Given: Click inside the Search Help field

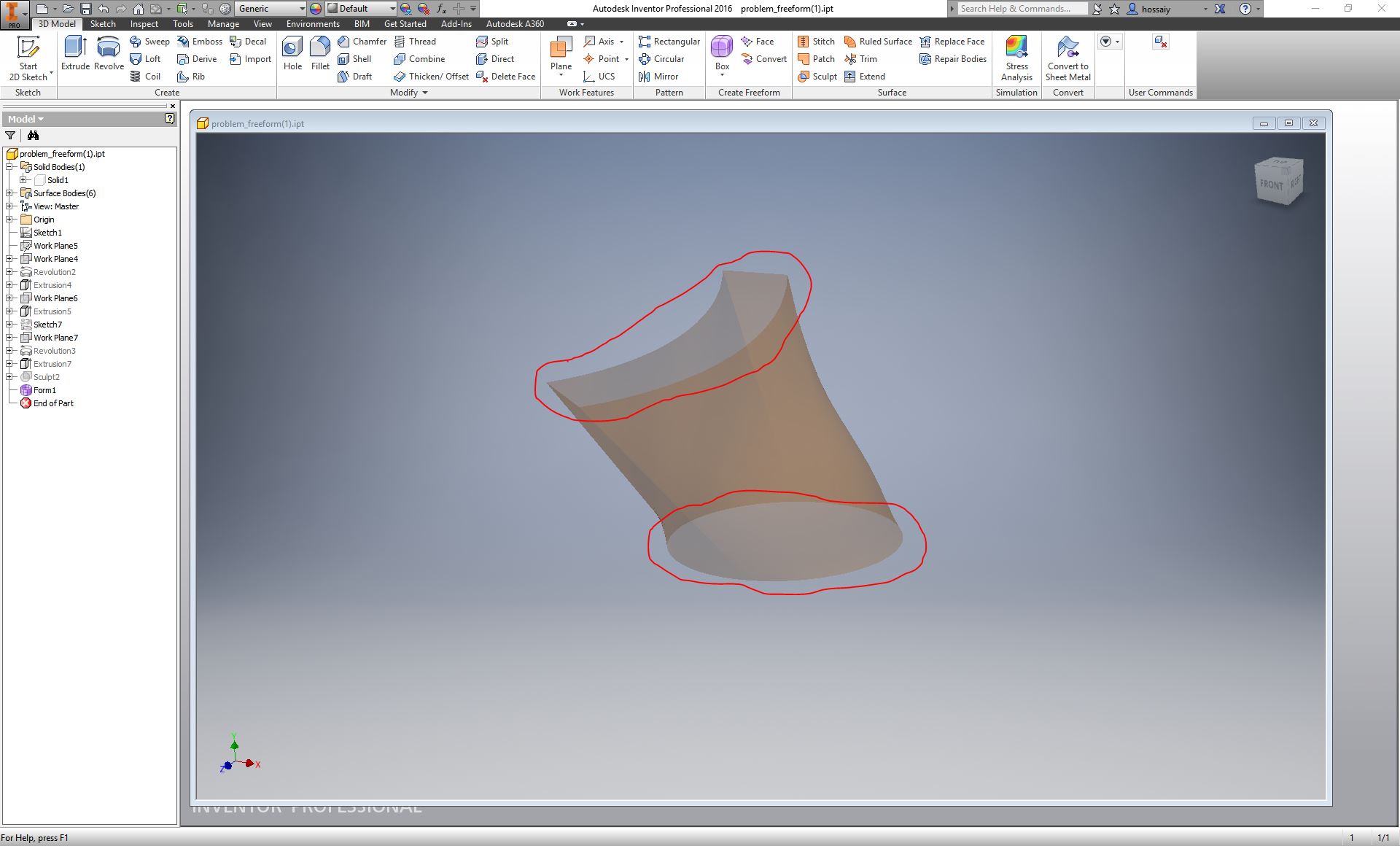Looking at the screenshot, I should click(x=1021, y=9).
